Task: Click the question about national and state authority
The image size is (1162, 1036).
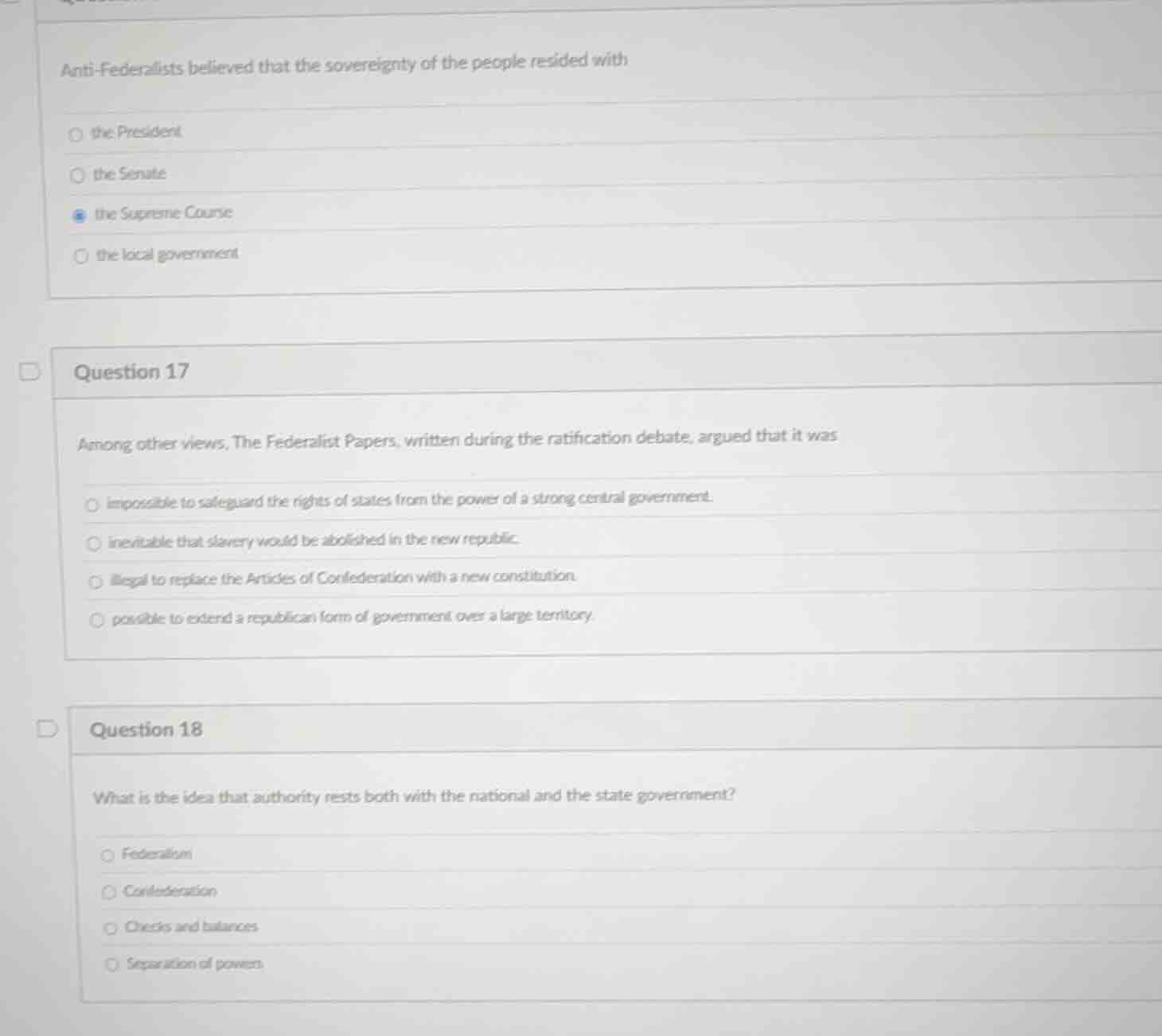Action: tap(414, 796)
